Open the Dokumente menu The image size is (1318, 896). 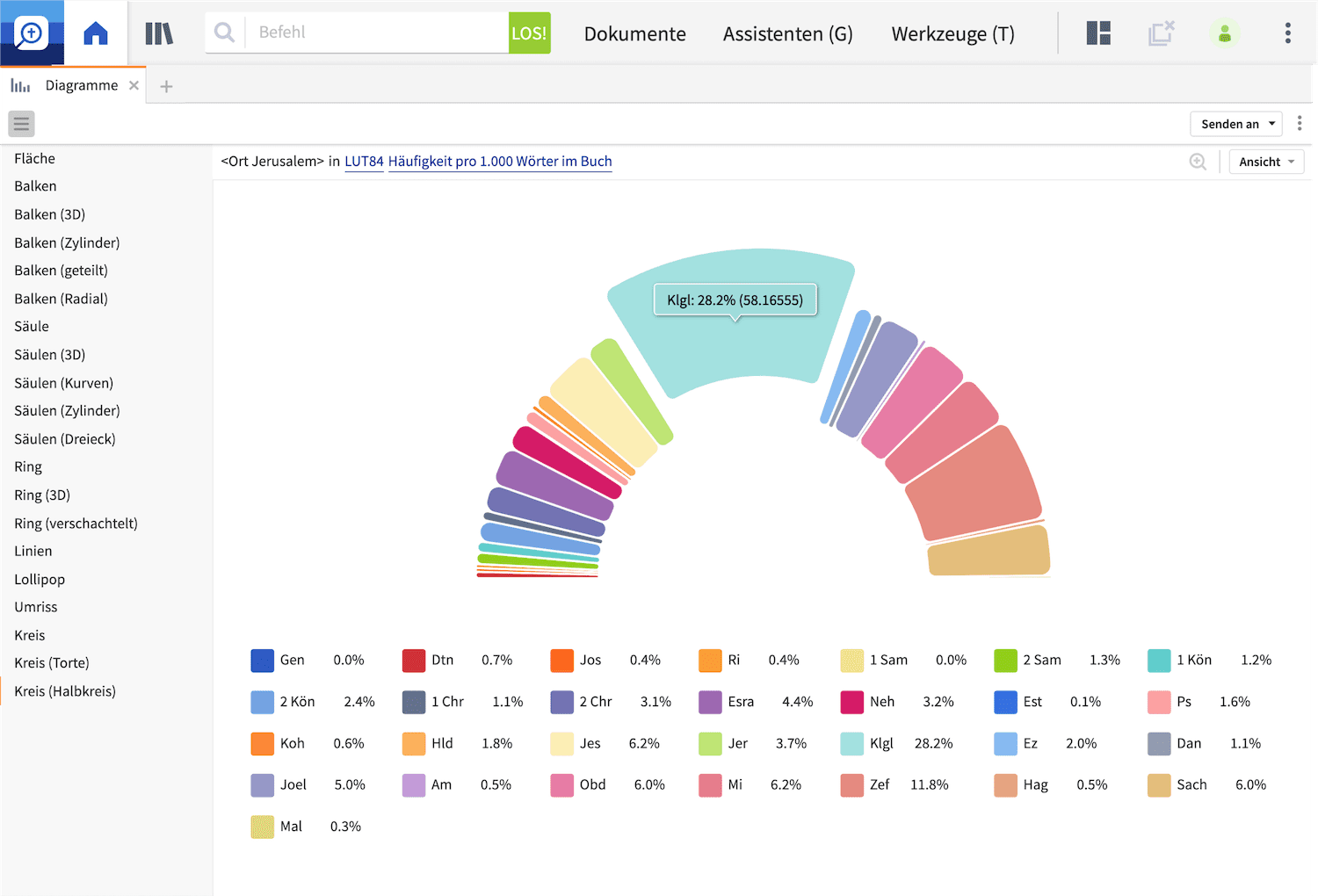point(635,33)
